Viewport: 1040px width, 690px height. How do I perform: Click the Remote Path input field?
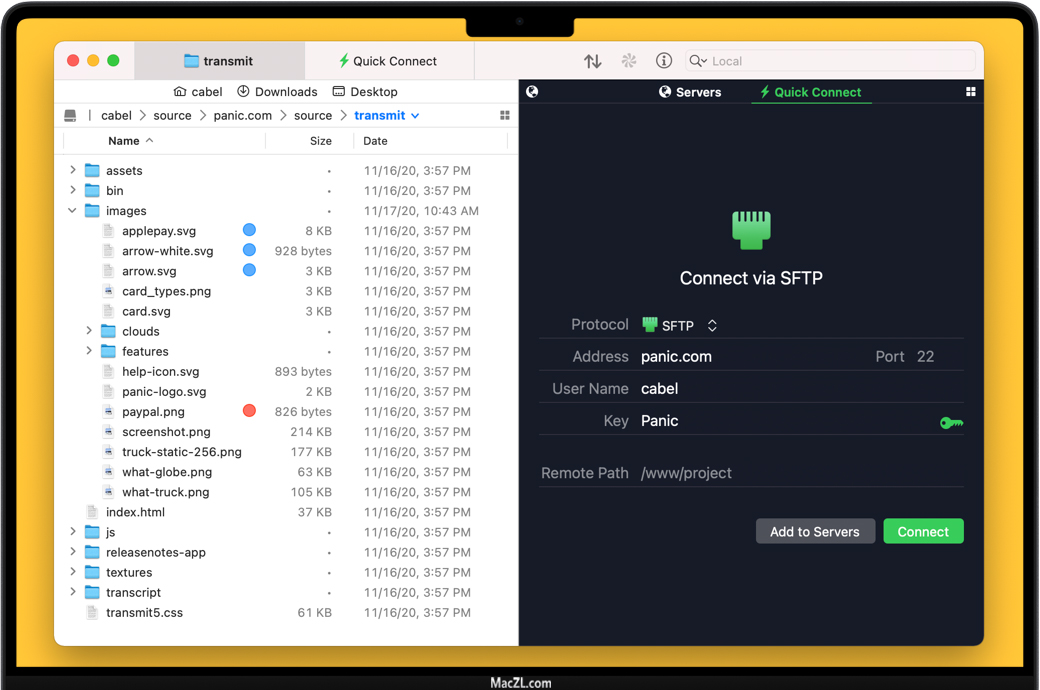pos(800,473)
